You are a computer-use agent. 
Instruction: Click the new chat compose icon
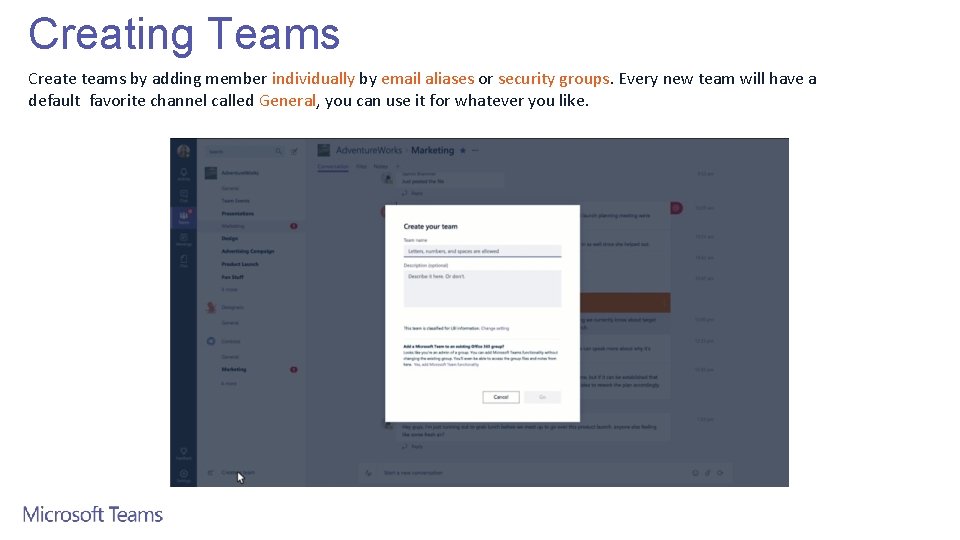click(294, 151)
